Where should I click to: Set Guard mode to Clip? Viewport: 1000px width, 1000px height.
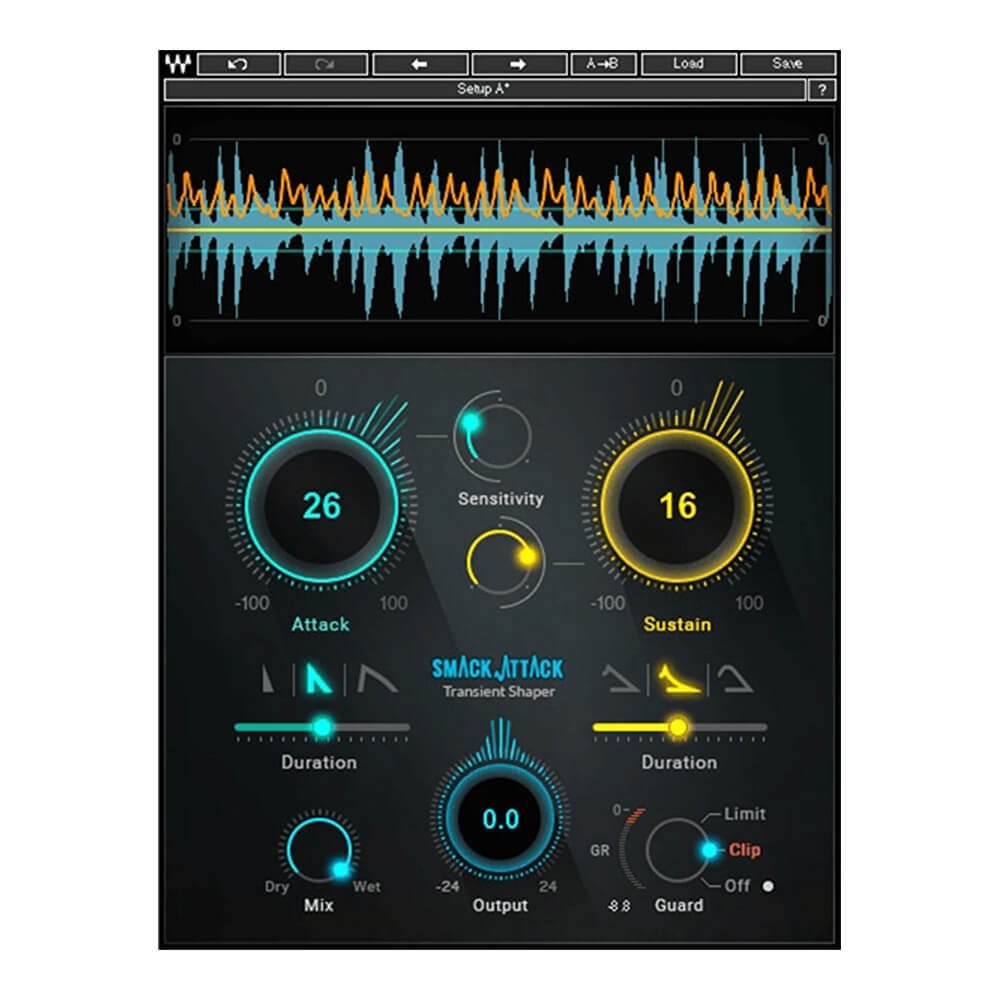tap(744, 850)
